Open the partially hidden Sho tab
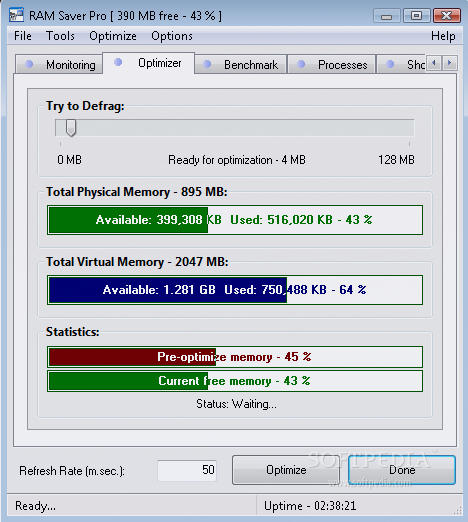The height and width of the screenshot is (522, 468). coord(401,64)
